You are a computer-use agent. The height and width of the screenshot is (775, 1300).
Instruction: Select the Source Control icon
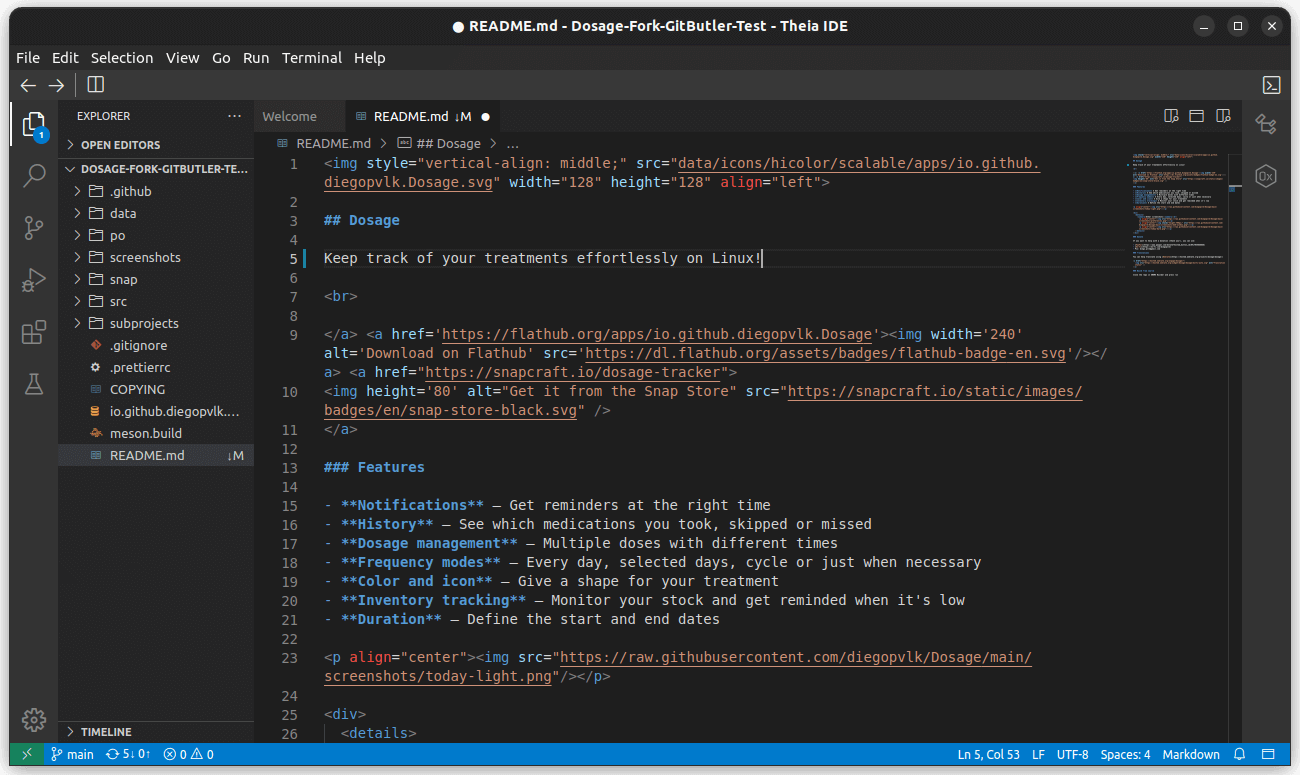[x=34, y=228]
